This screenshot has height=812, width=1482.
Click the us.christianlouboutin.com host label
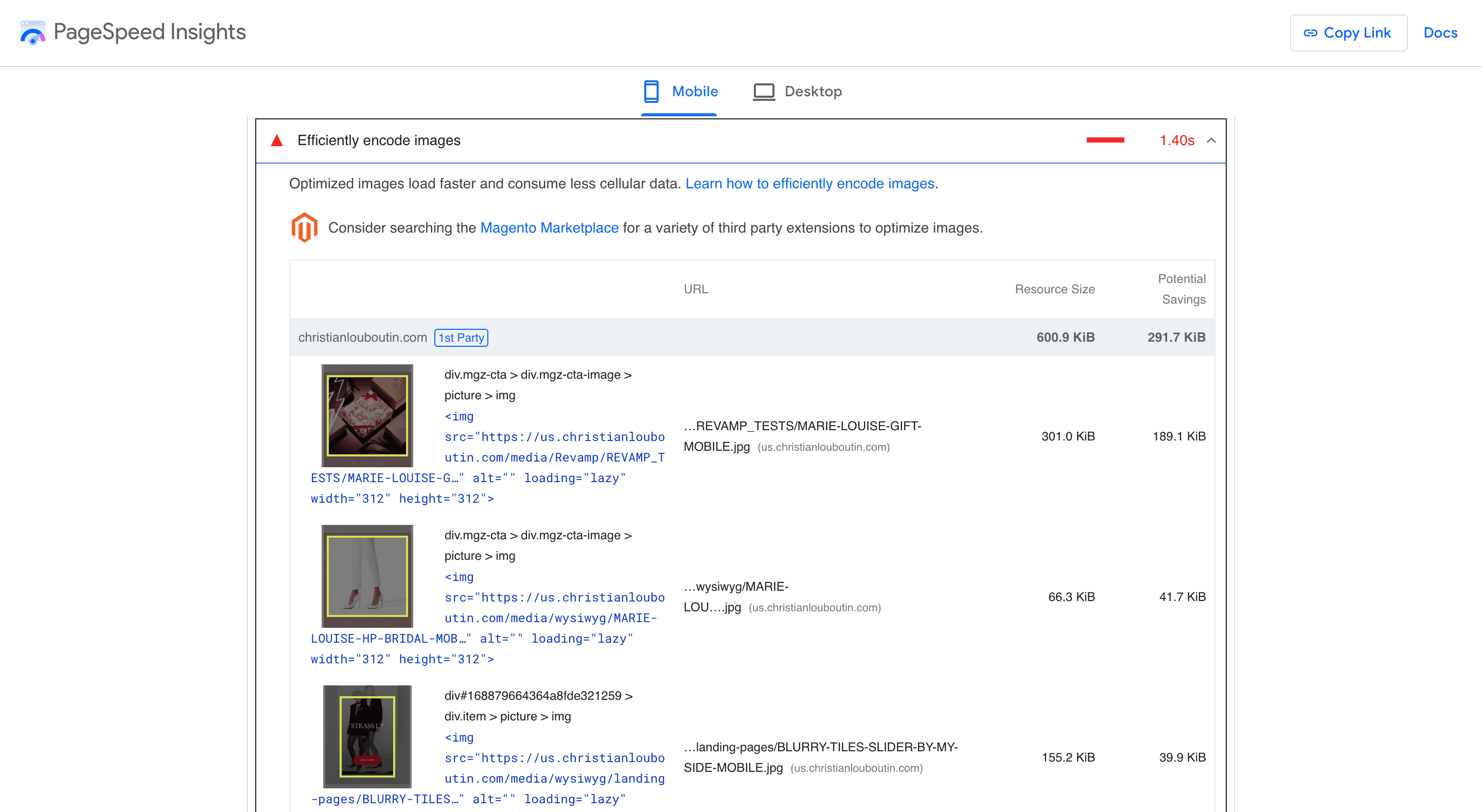[x=823, y=447]
